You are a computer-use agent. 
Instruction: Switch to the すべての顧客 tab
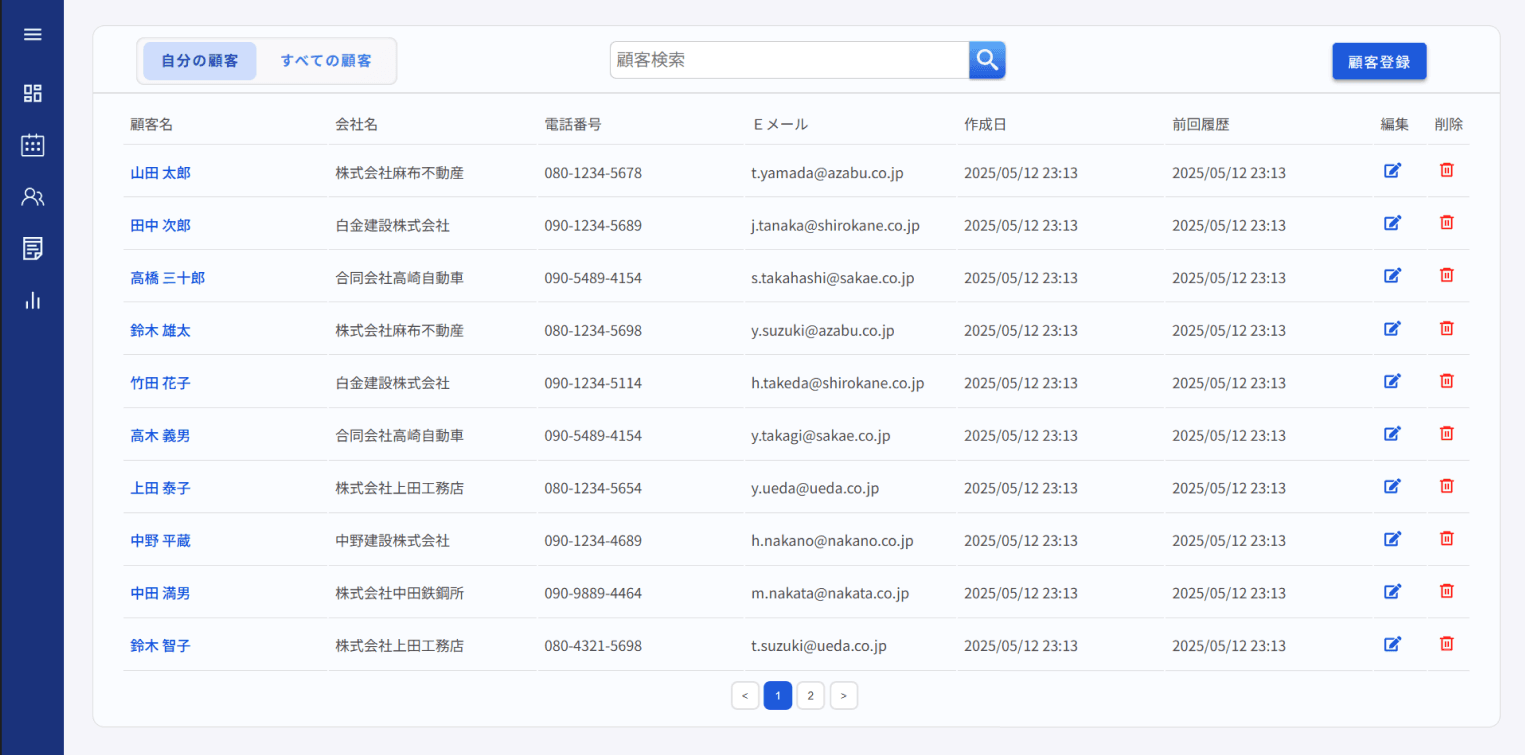pos(326,61)
